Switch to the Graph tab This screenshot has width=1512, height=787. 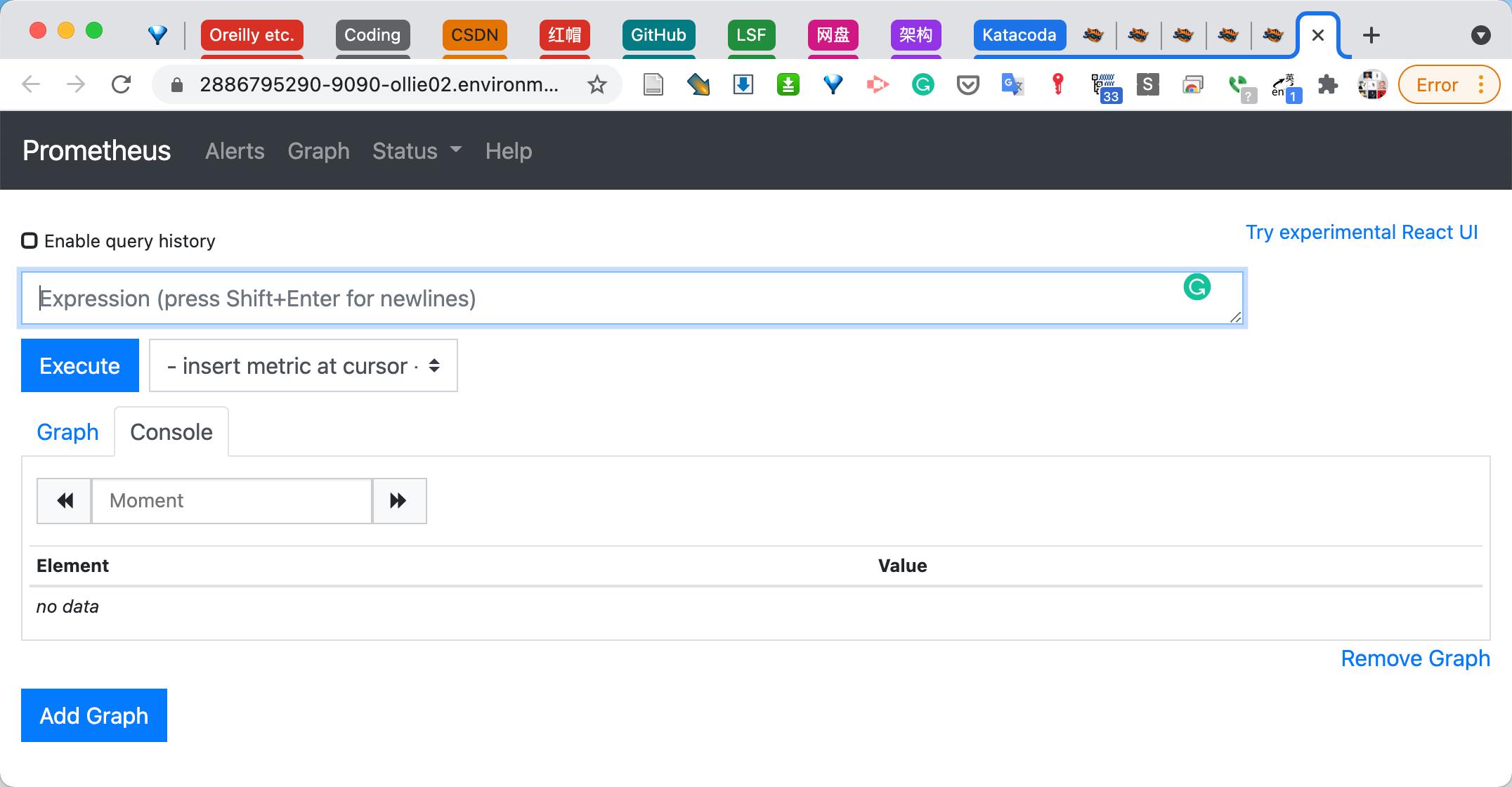click(x=67, y=431)
